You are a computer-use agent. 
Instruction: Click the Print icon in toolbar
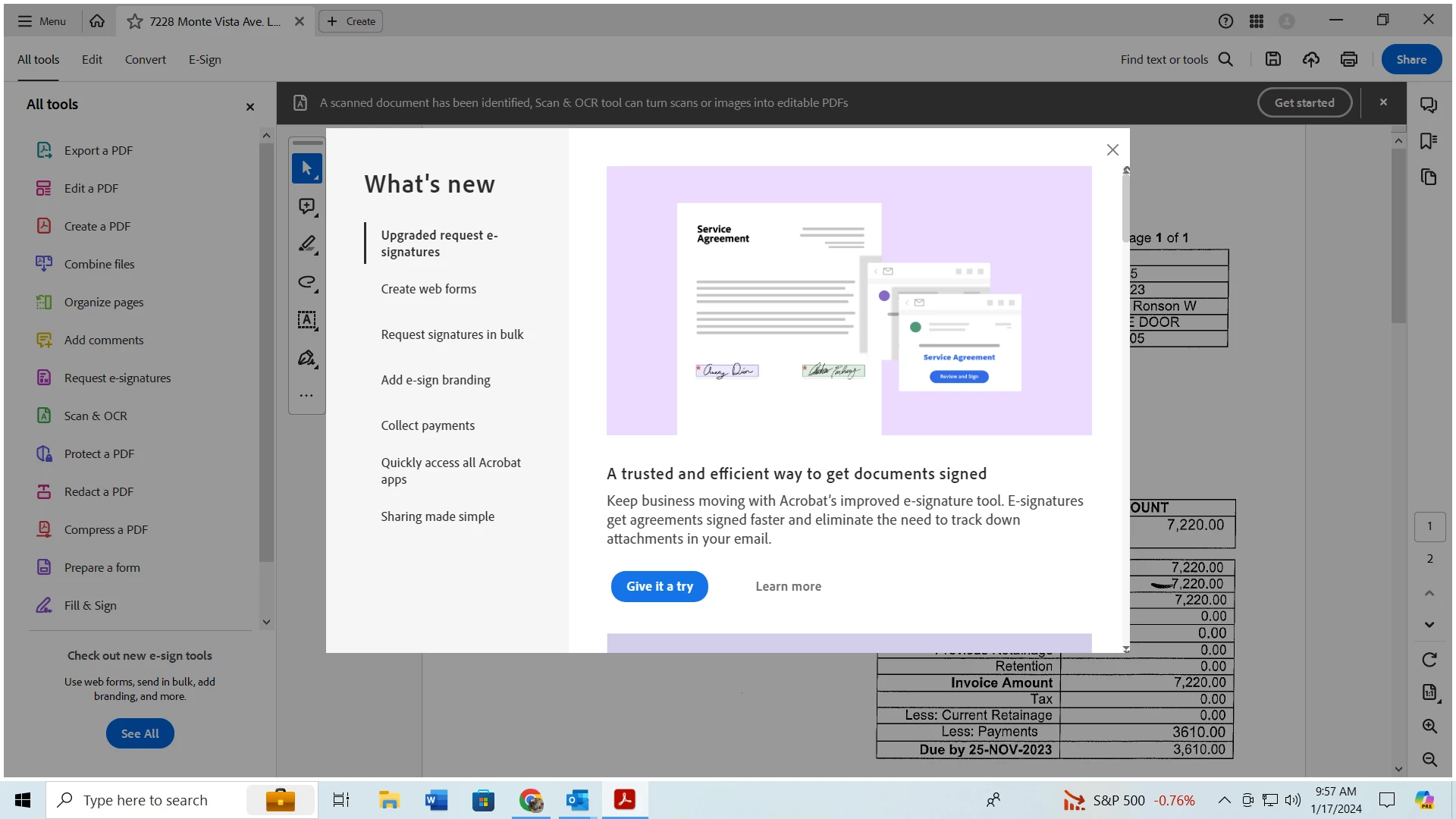[x=1349, y=59]
